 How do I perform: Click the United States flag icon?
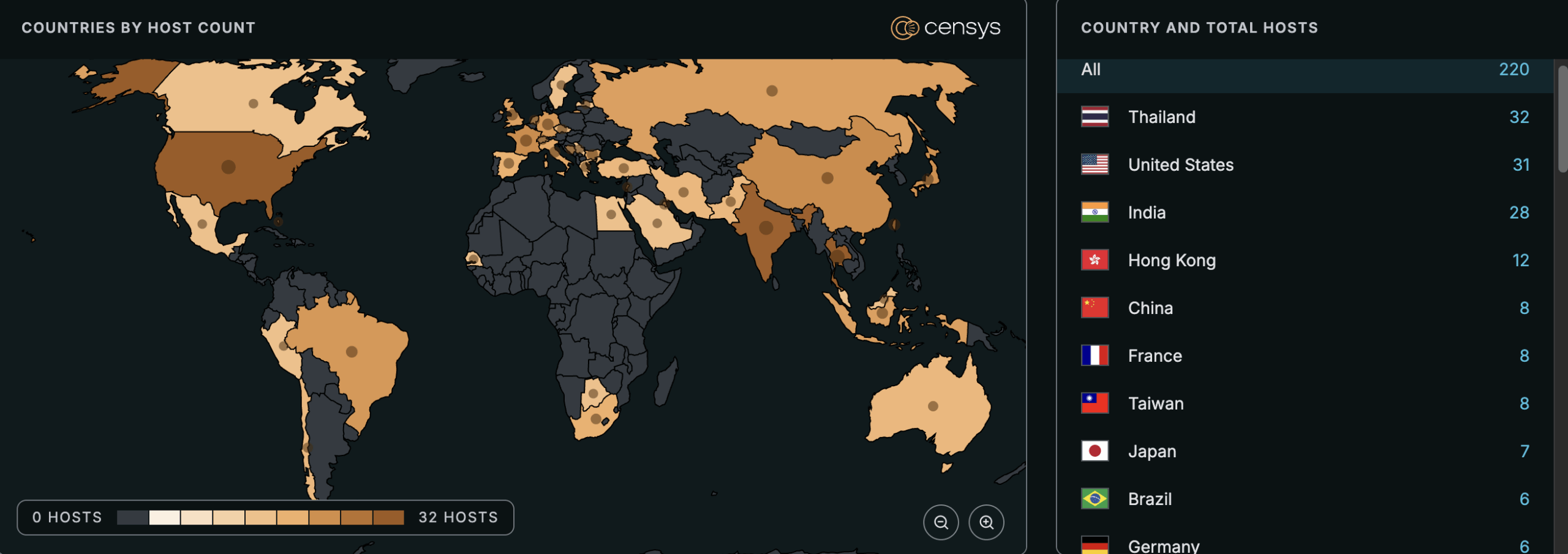pos(1094,164)
